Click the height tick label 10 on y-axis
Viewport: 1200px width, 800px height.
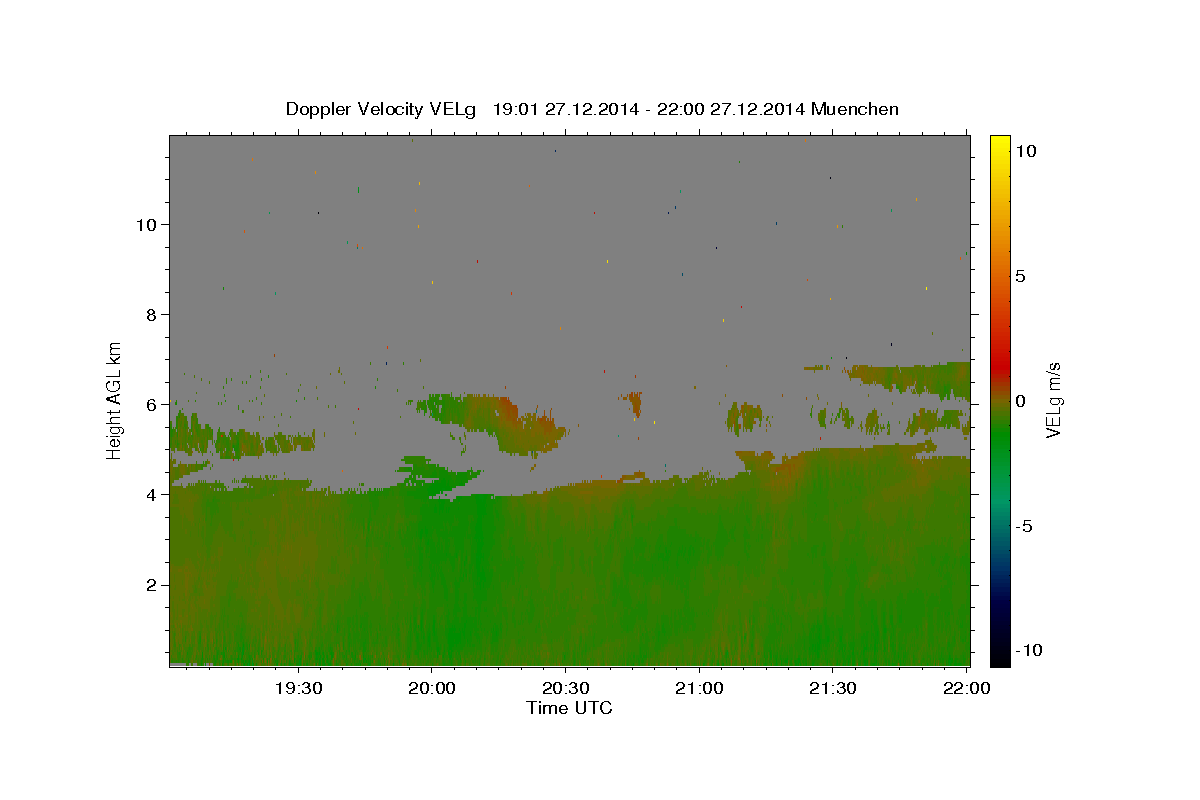tap(149, 225)
